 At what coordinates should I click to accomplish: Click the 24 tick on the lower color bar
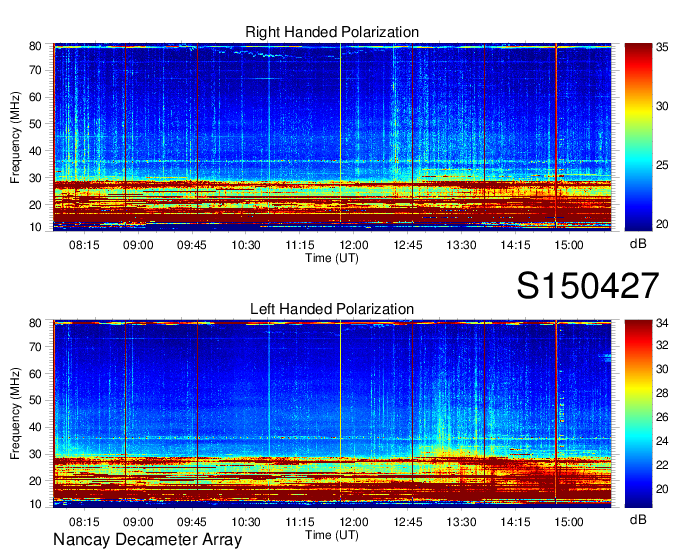click(x=662, y=441)
